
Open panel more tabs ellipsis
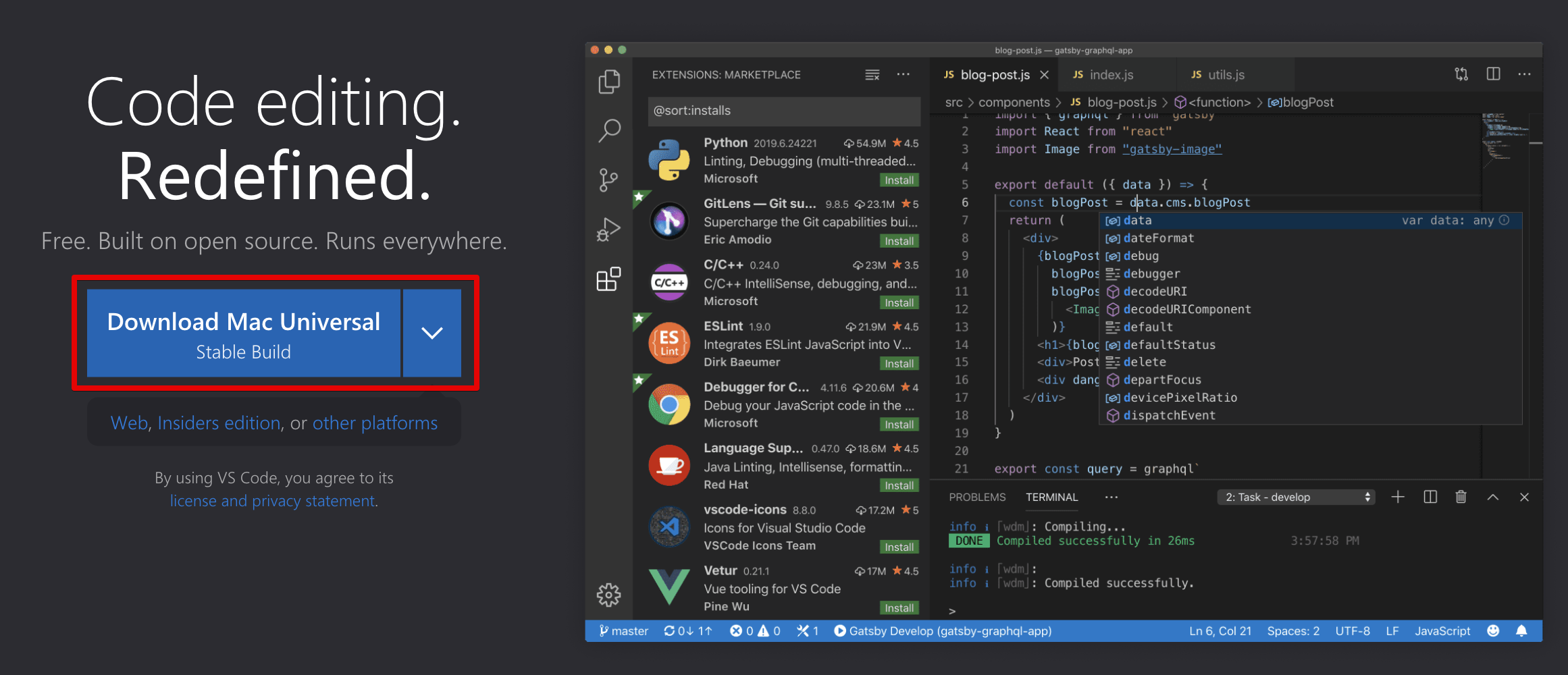1111,497
